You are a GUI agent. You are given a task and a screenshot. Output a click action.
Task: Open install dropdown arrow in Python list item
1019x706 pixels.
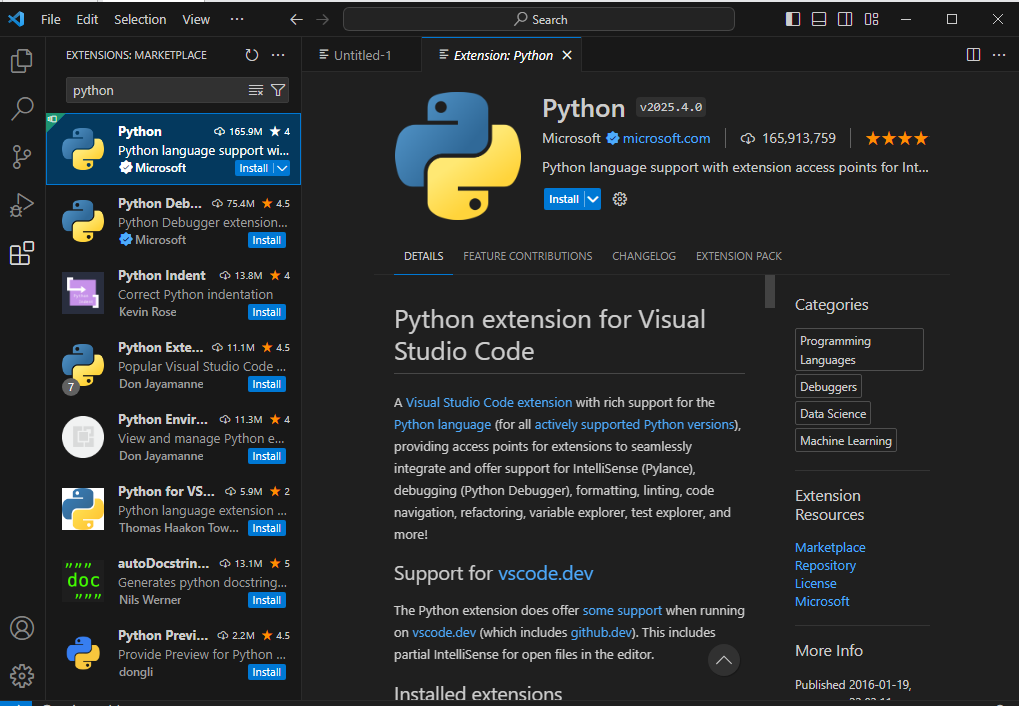click(282, 168)
